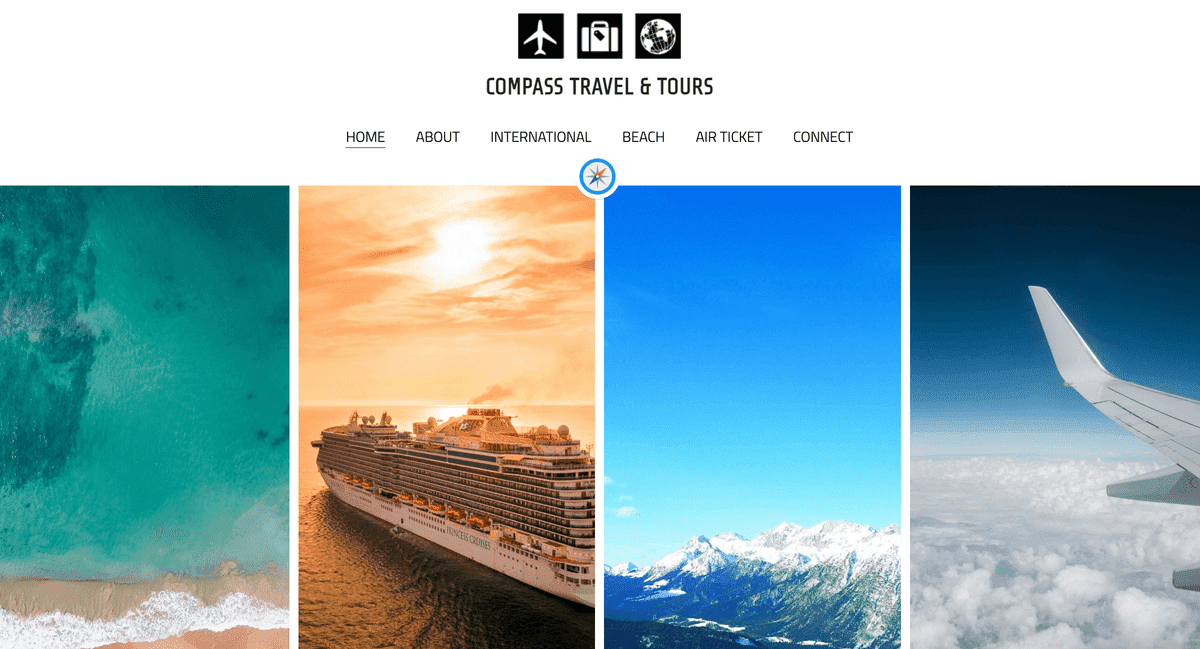The image size is (1200, 649).
Task: Click the globe logo icon
Action: 658,36
